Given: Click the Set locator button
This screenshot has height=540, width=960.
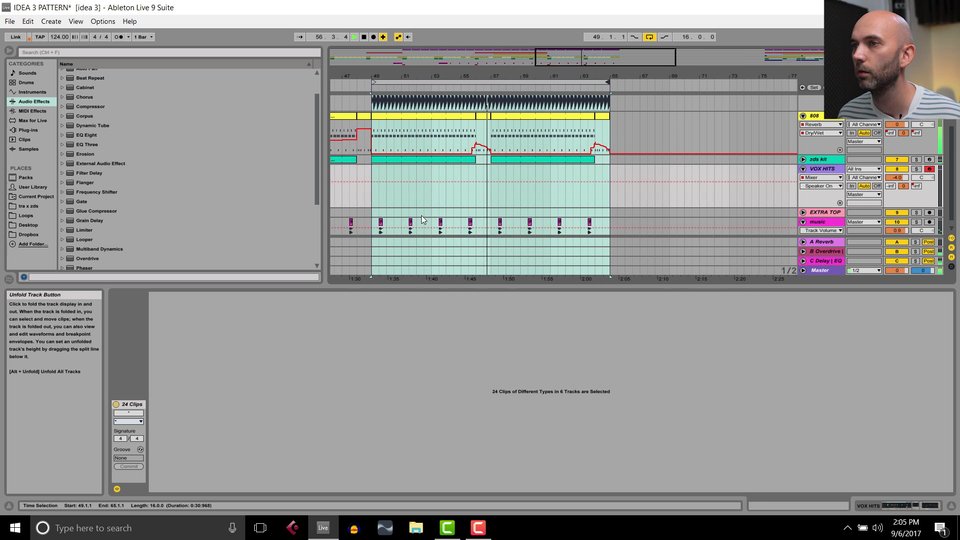Looking at the screenshot, I should tap(813, 88).
